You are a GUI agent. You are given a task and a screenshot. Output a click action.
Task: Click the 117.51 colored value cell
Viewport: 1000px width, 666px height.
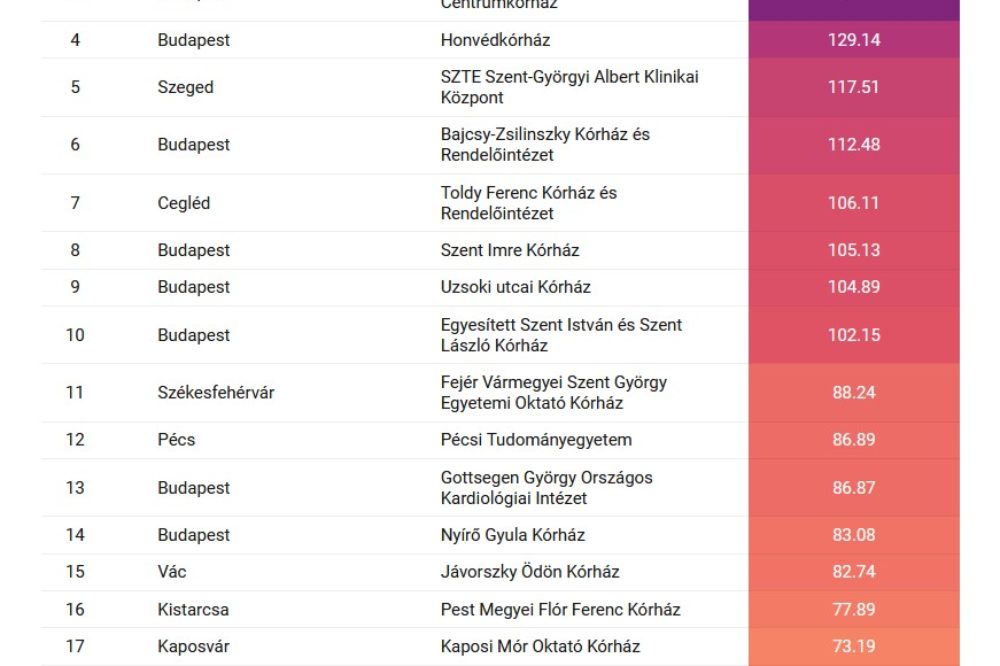coord(853,87)
